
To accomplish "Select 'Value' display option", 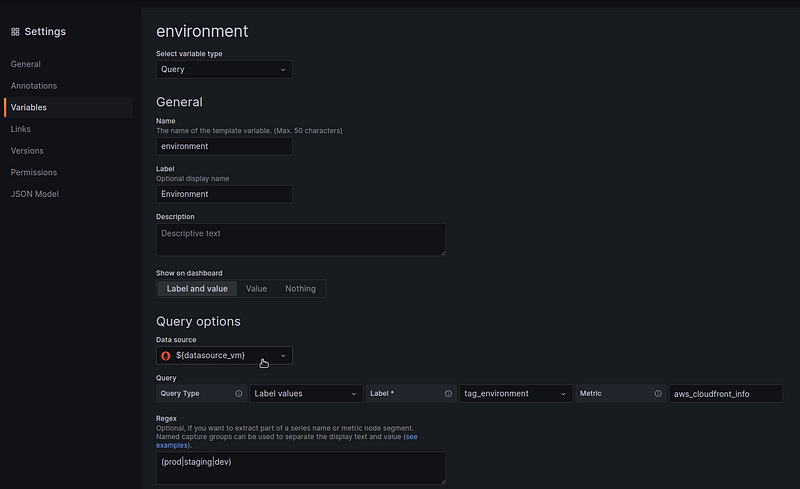I will click(x=256, y=289).
